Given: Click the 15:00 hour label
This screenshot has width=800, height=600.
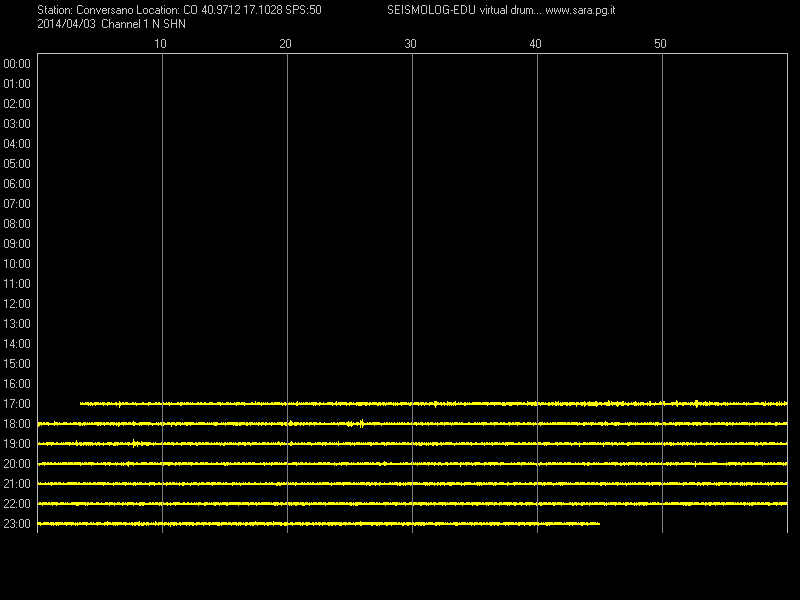Looking at the screenshot, I should click(17, 364).
